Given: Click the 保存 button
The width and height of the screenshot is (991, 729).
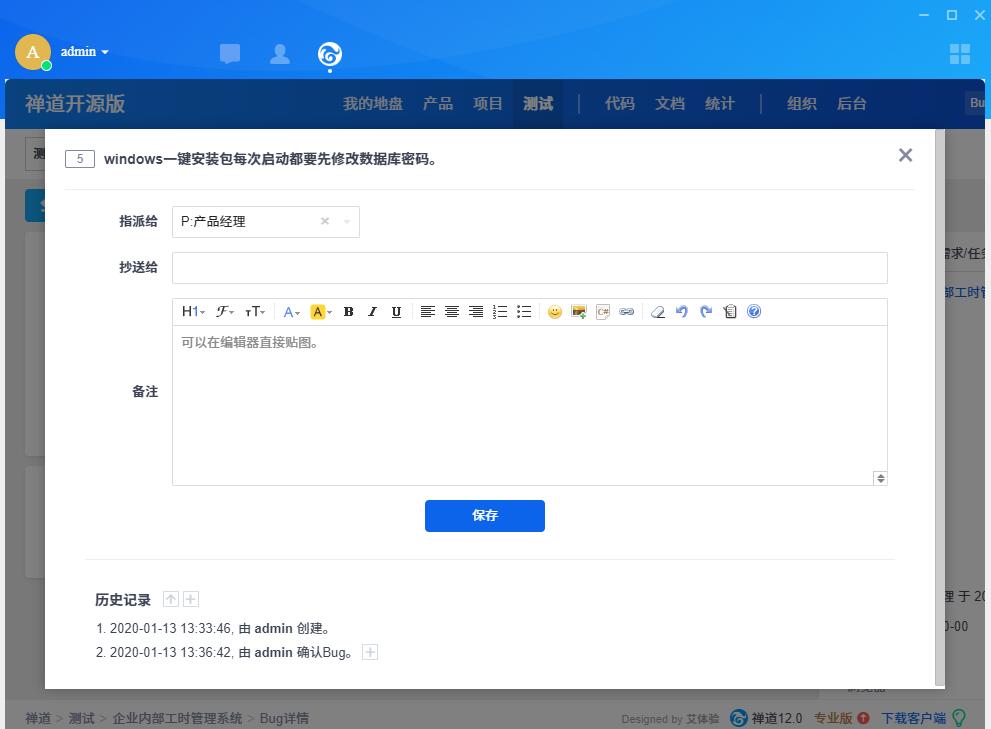Looking at the screenshot, I should 485,516.
